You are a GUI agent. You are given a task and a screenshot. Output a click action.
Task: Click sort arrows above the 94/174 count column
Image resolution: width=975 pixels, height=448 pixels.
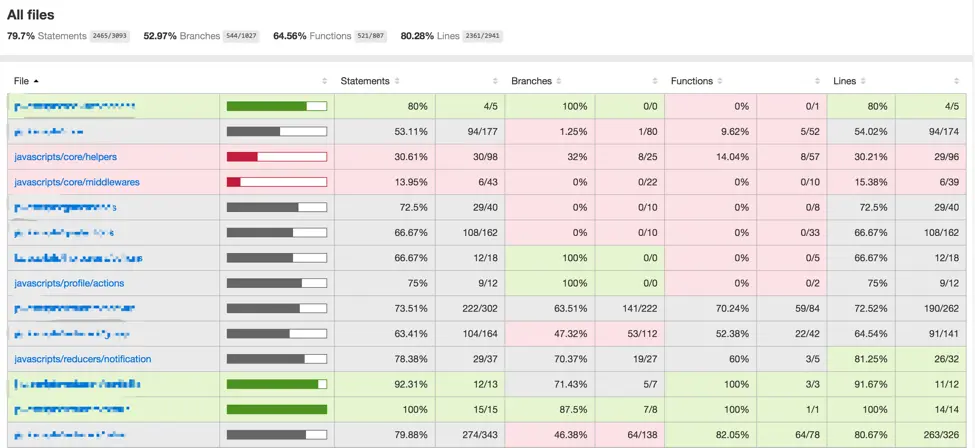click(x=956, y=82)
